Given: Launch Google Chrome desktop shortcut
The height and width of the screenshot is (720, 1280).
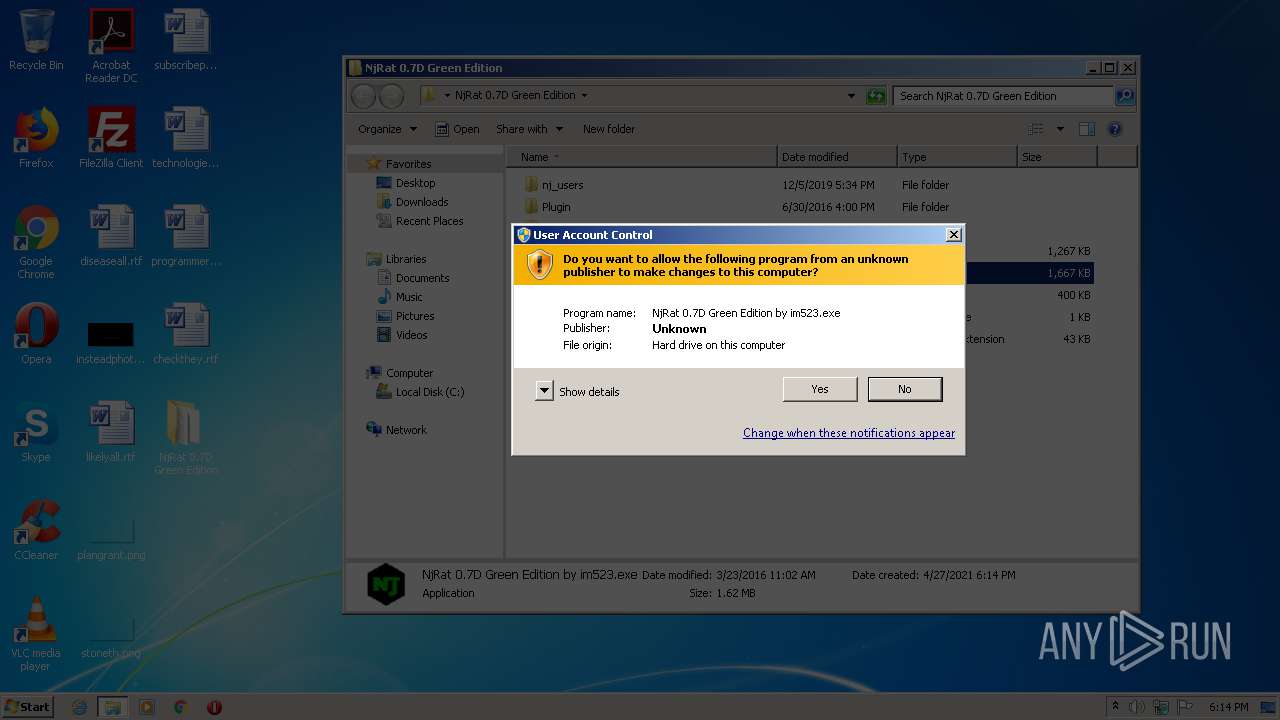Looking at the screenshot, I should pos(36,242).
